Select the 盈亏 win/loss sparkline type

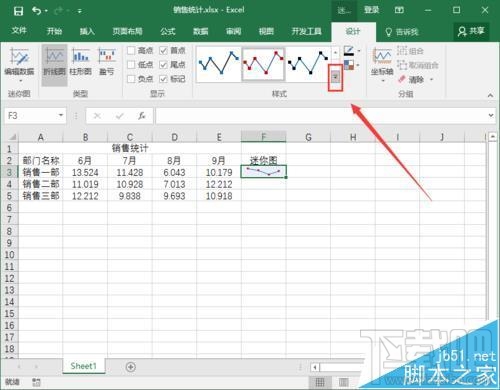(107, 61)
